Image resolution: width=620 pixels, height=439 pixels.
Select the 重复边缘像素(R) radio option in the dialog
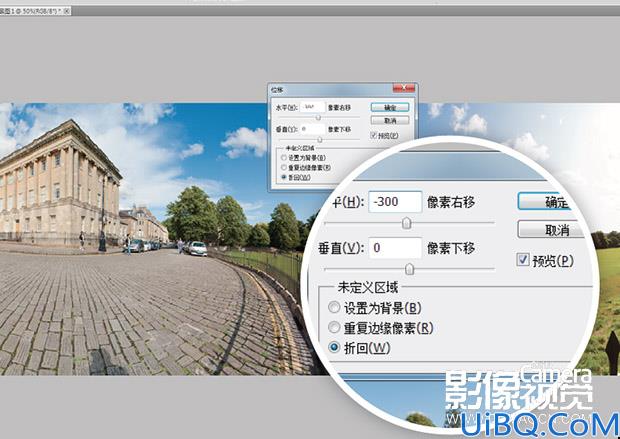click(x=284, y=168)
